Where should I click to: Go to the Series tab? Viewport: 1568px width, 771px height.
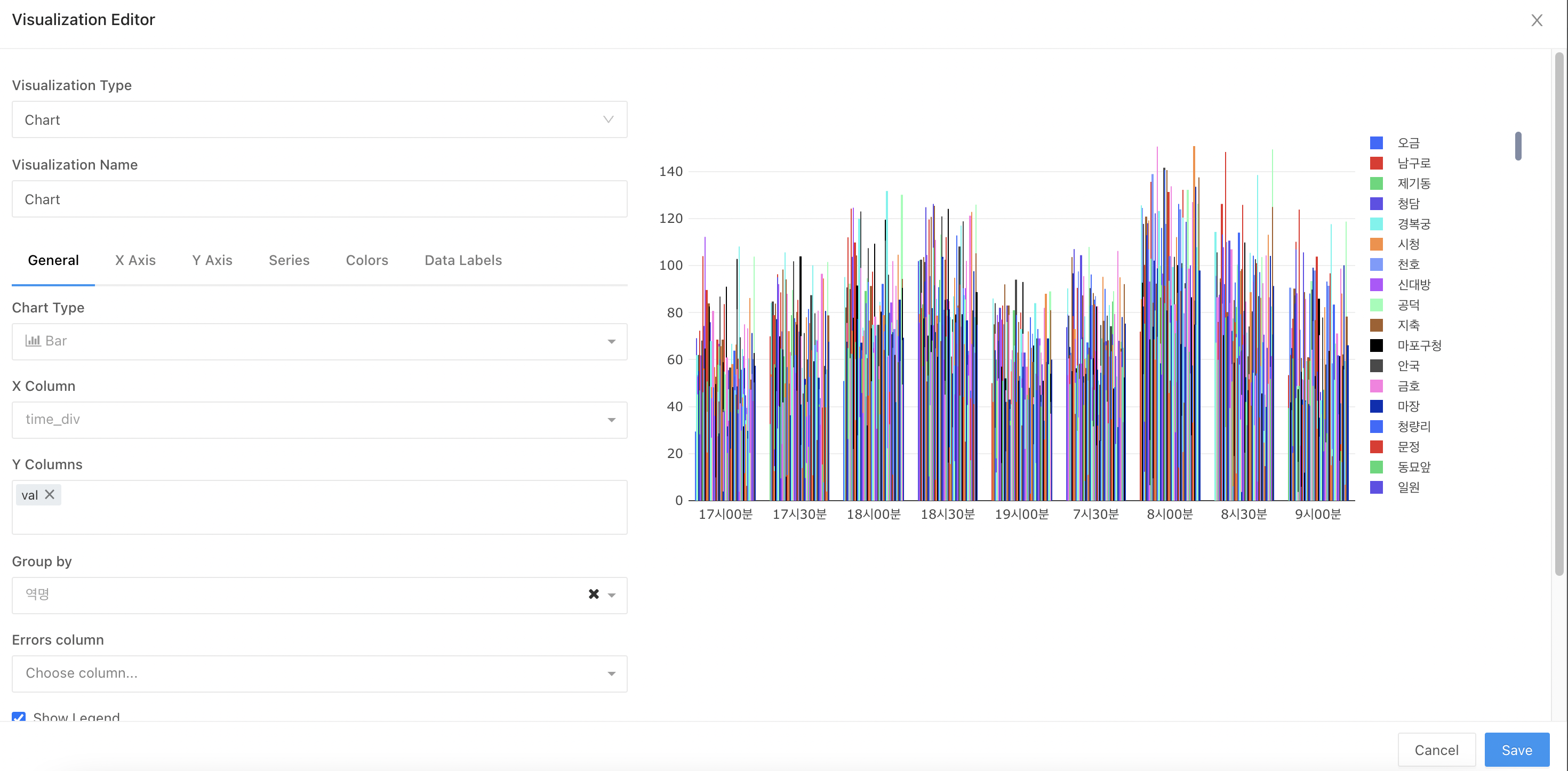click(289, 260)
